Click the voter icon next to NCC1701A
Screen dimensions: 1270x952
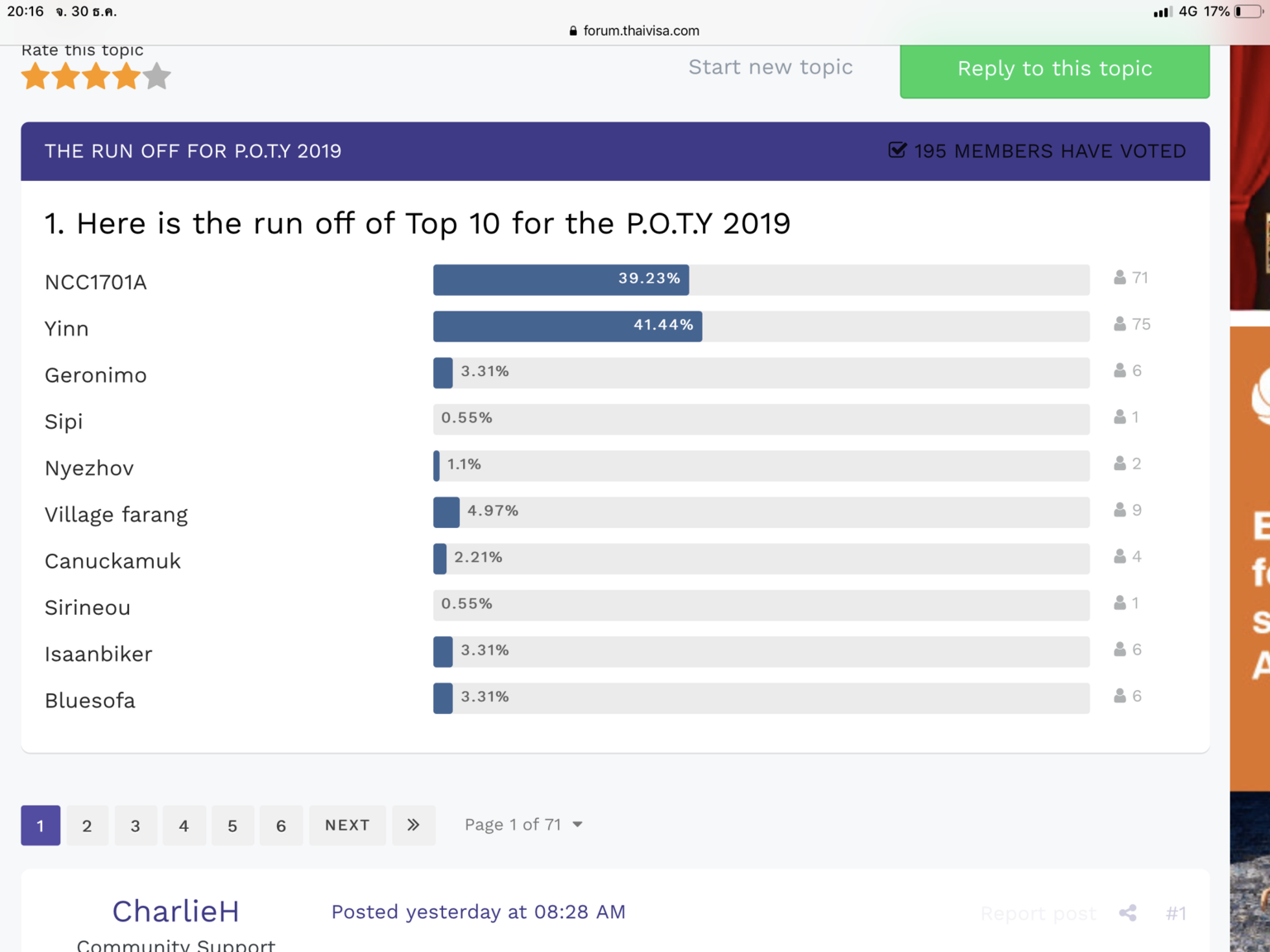(1120, 278)
